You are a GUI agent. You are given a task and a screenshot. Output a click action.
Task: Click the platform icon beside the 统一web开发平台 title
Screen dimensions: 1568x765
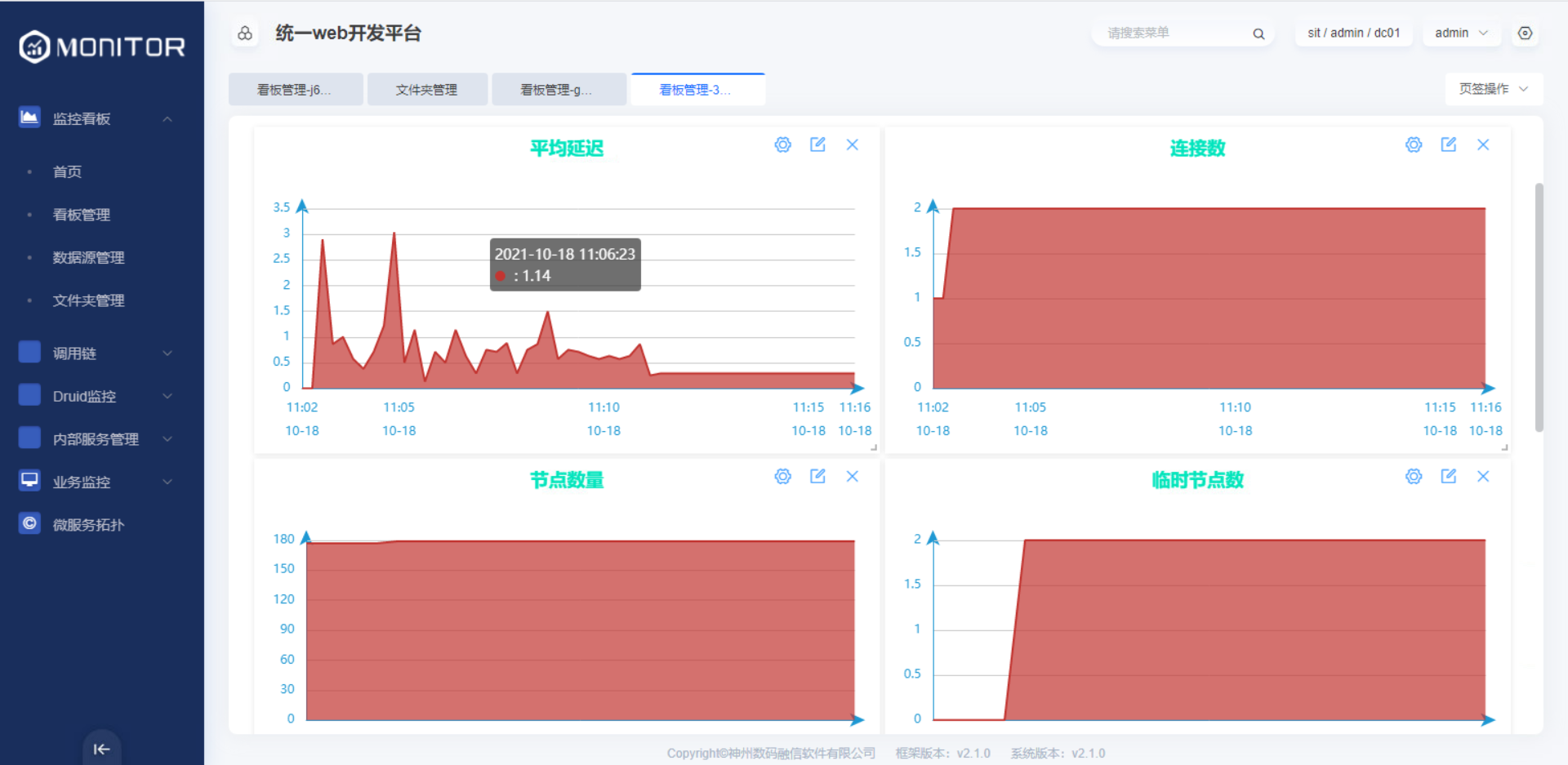[245, 33]
